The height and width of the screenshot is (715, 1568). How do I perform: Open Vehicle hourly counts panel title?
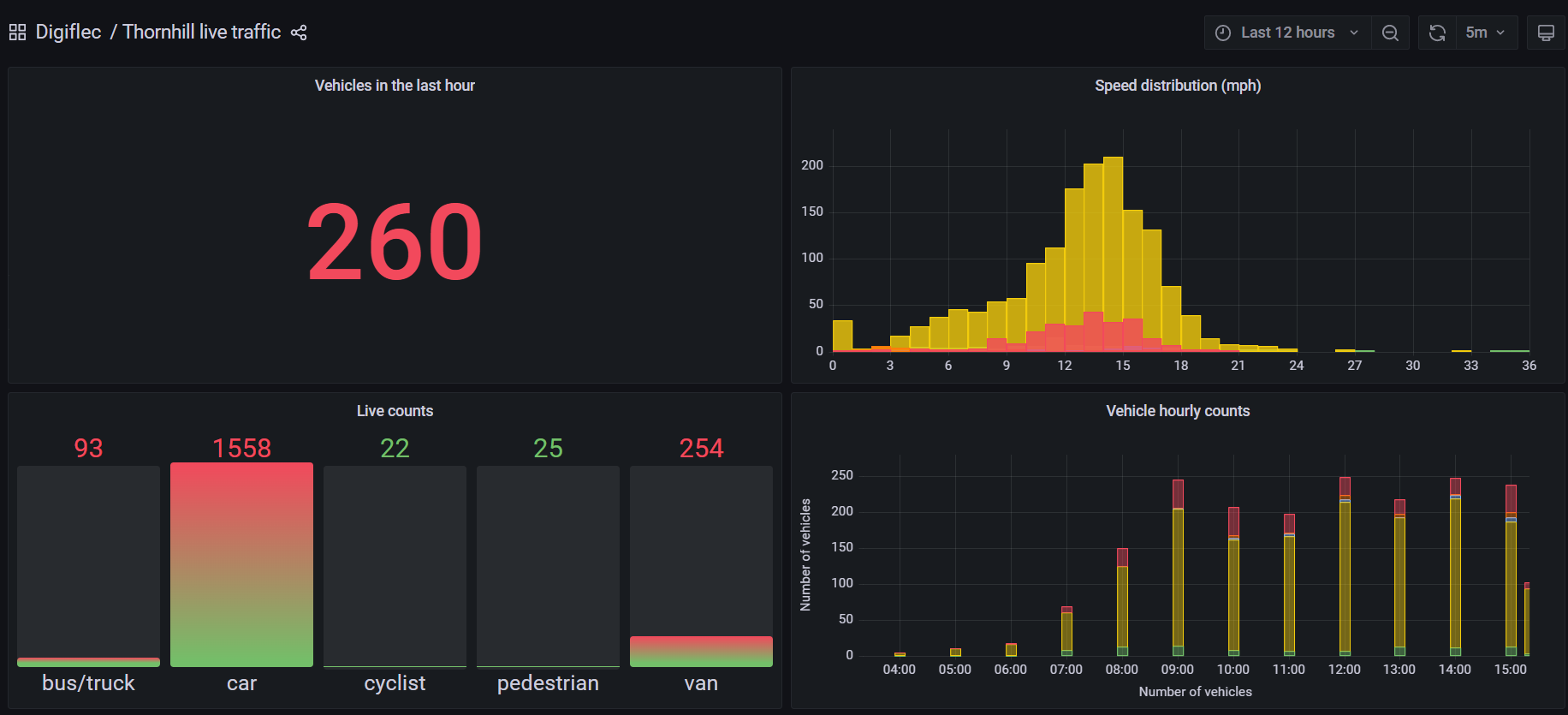coord(1178,411)
